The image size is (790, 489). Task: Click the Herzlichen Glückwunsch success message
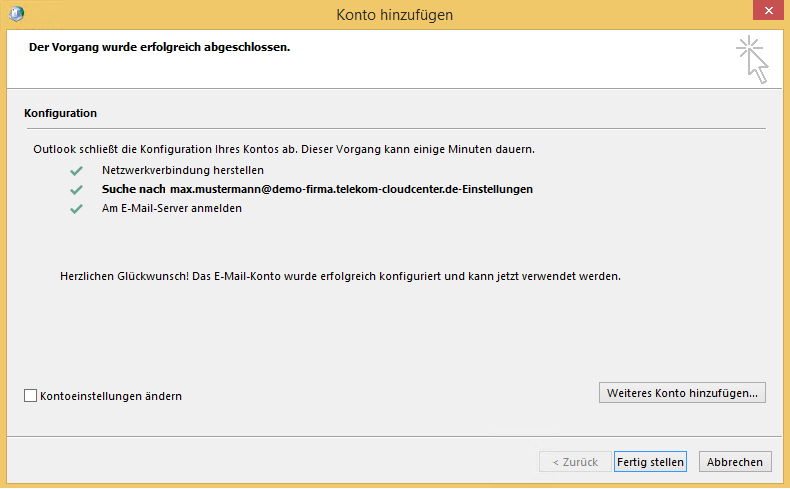click(x=341, y=275)
